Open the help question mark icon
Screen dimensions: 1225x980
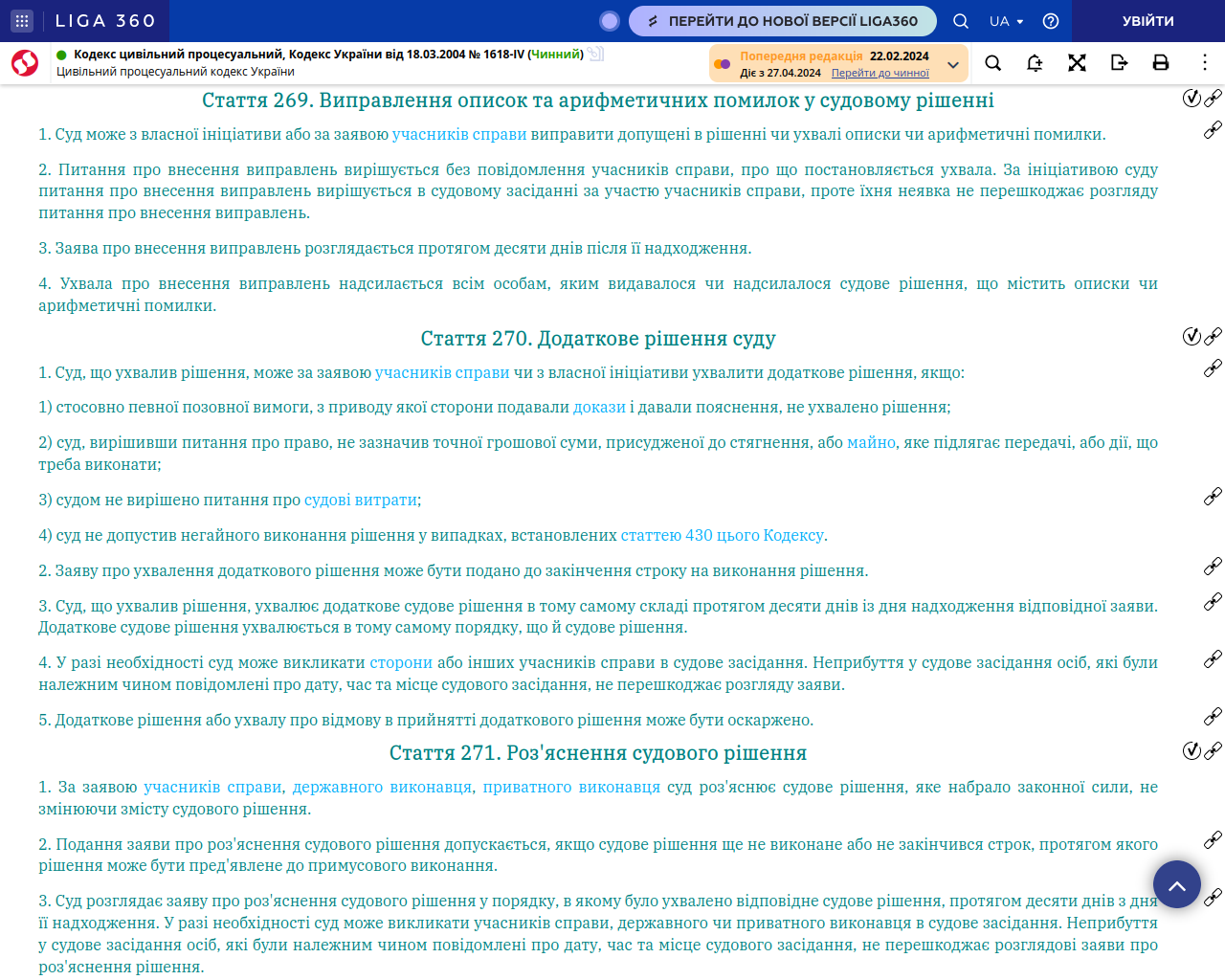[1051, 21]
